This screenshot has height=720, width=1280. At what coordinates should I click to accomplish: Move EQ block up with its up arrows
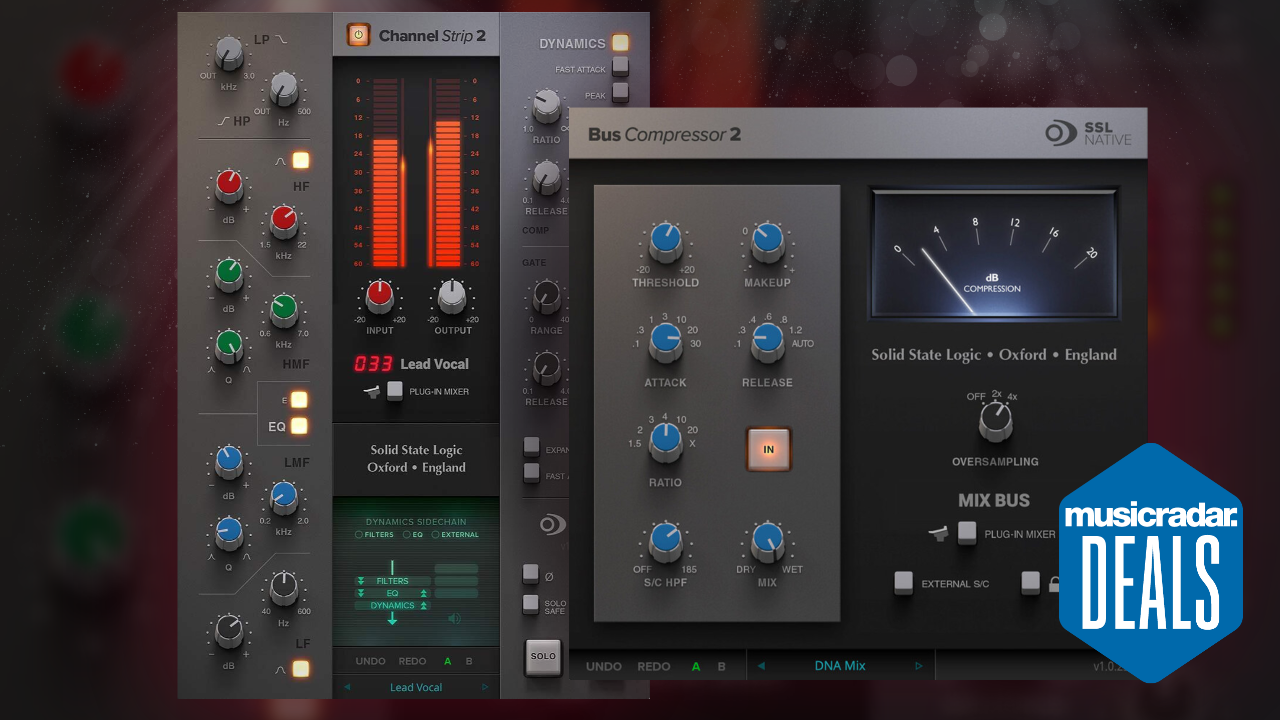tap(423, 593)
